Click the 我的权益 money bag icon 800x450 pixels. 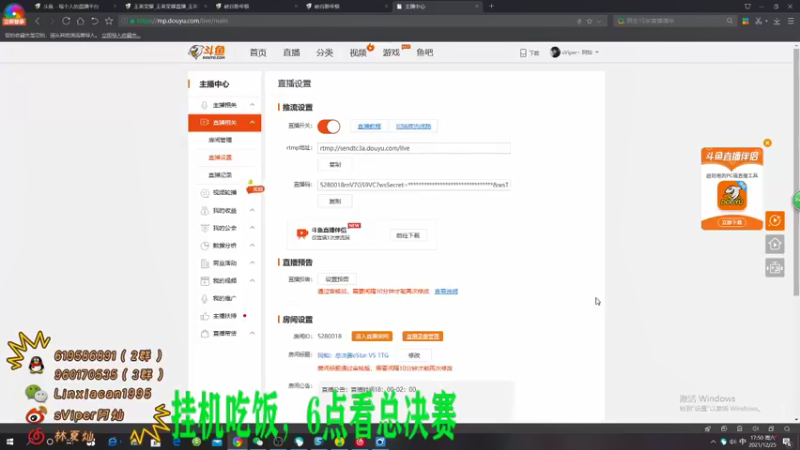coord(204,210)
